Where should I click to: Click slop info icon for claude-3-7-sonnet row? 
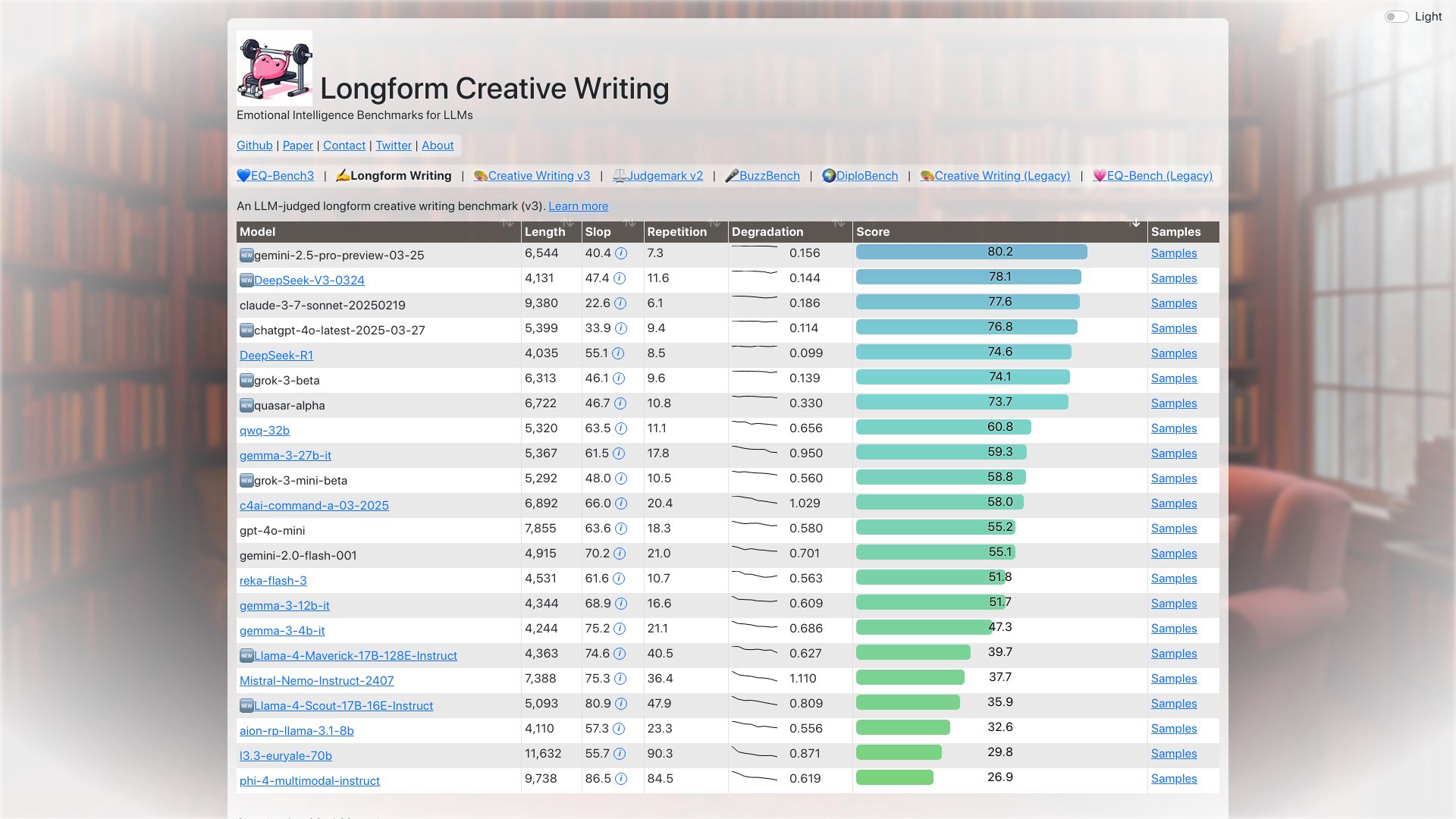tap(620, 303)
